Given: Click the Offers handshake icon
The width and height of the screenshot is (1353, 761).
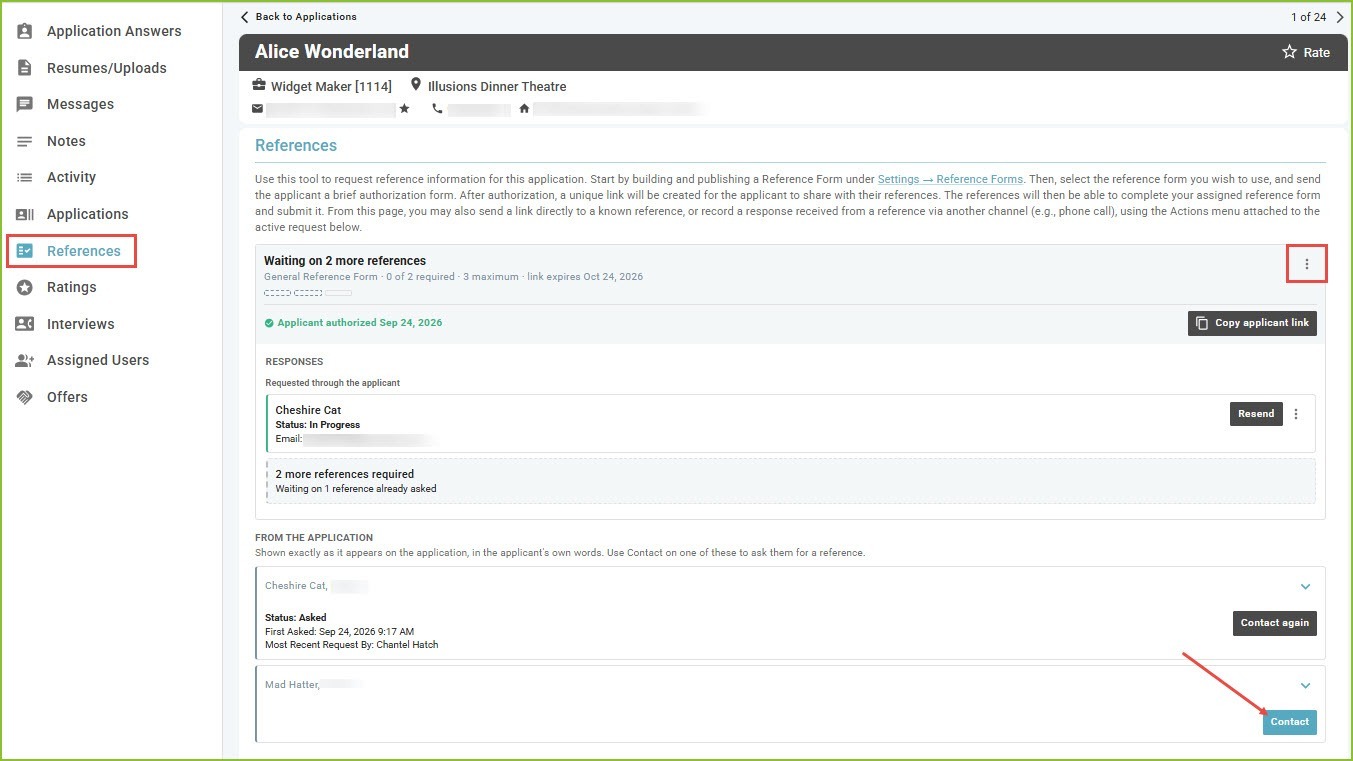Looking at the screenshot, I should [x=25, y=397].
